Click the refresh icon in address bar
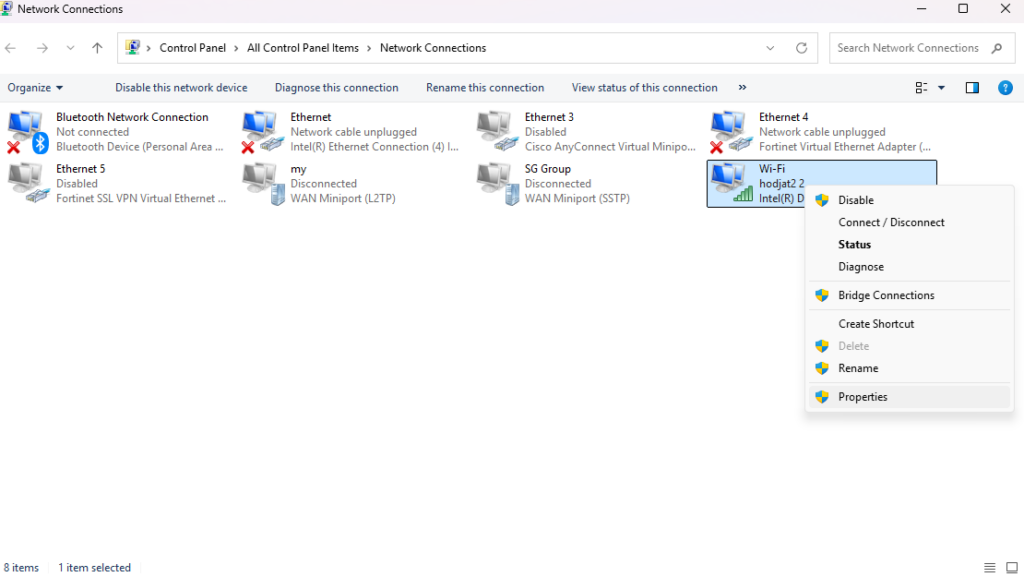Viewport: 1024px width, 577px height. click(801, 48)
